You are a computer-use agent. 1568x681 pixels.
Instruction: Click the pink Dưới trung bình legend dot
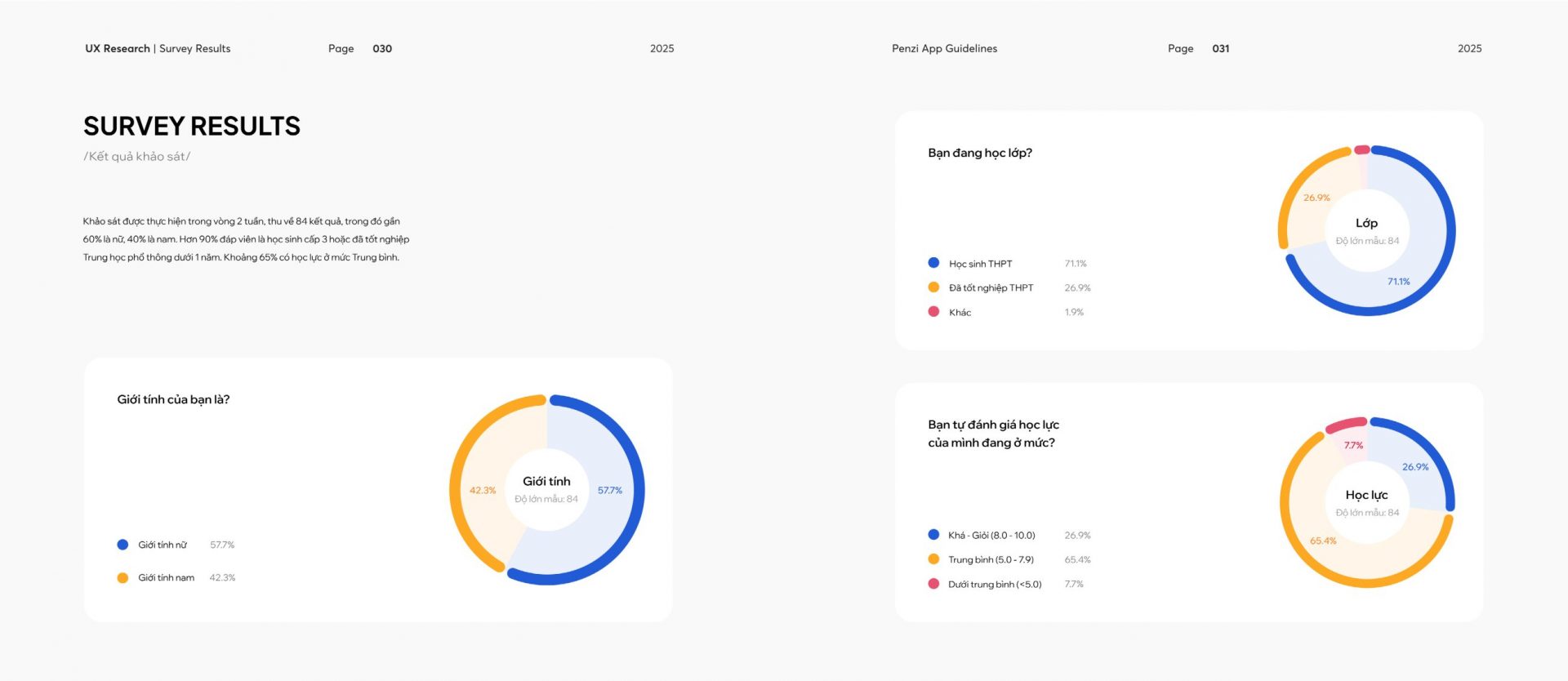point(933,584)
